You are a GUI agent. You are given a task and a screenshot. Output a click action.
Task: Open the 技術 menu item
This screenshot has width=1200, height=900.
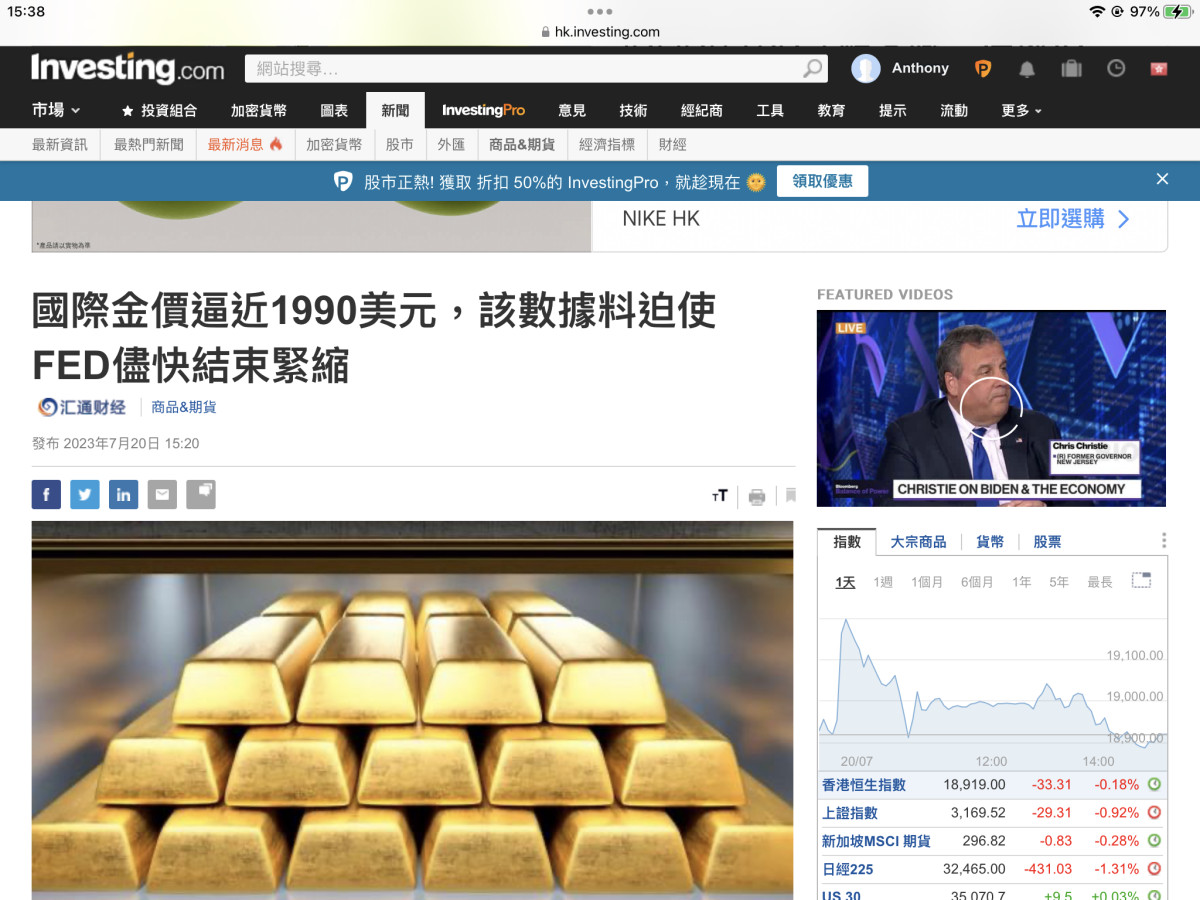[x=633, y=111]
